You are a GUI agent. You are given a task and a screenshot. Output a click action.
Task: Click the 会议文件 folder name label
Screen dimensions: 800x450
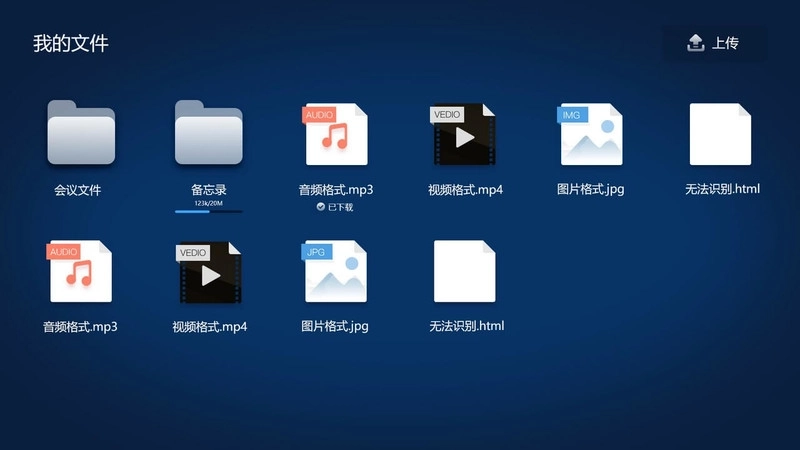(78, 189)
